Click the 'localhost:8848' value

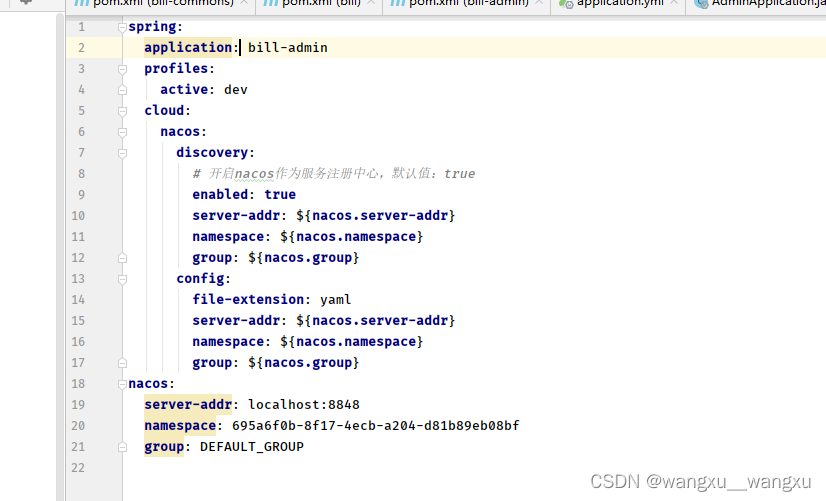[x=304, y=405]
